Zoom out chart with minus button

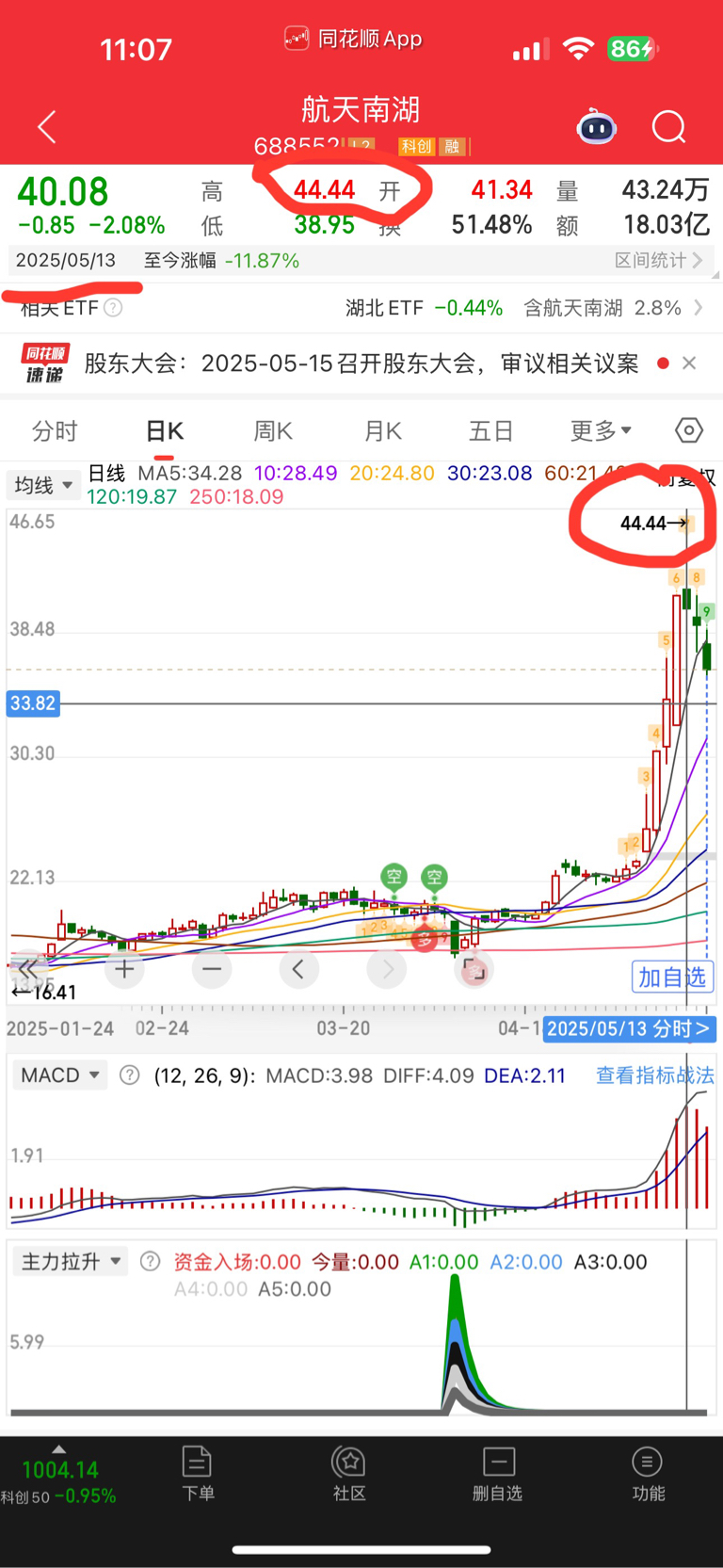click(212, 968)
